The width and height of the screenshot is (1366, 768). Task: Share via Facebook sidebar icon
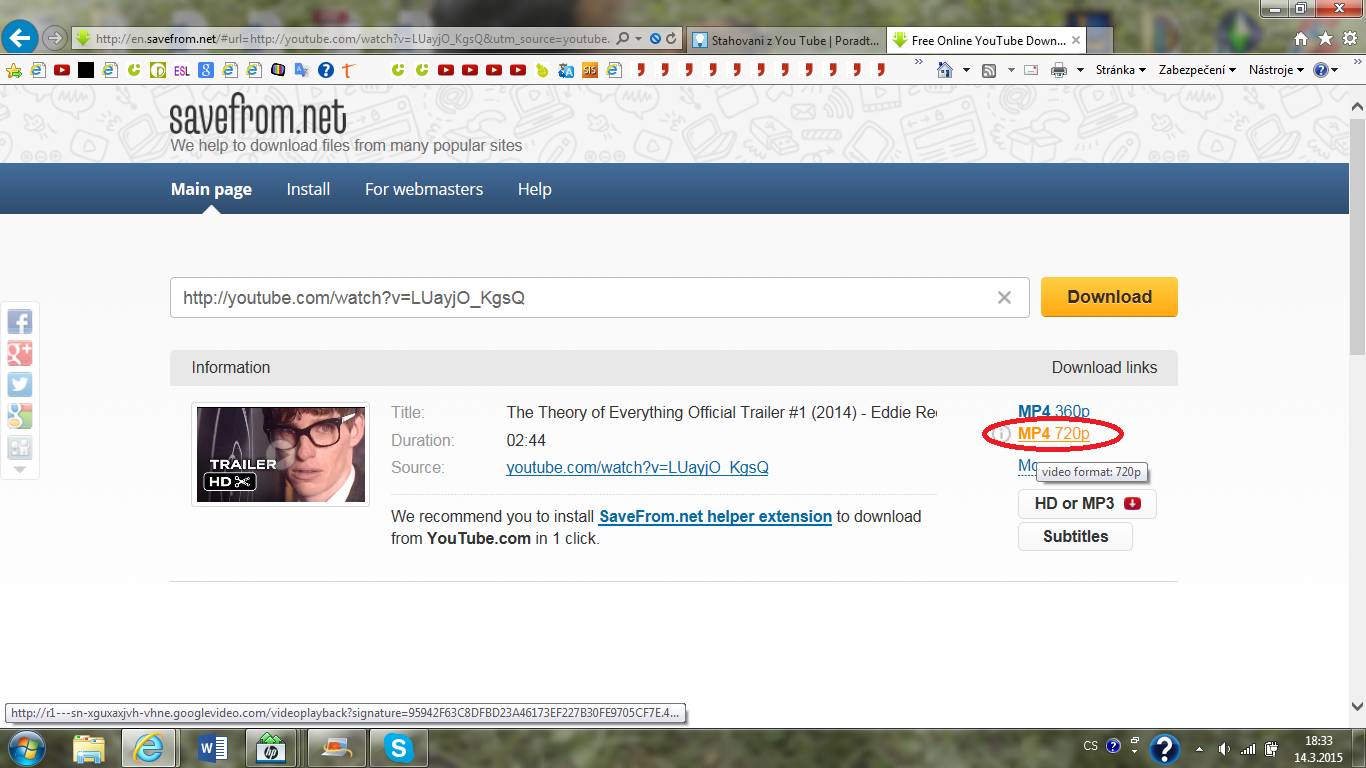19,321
